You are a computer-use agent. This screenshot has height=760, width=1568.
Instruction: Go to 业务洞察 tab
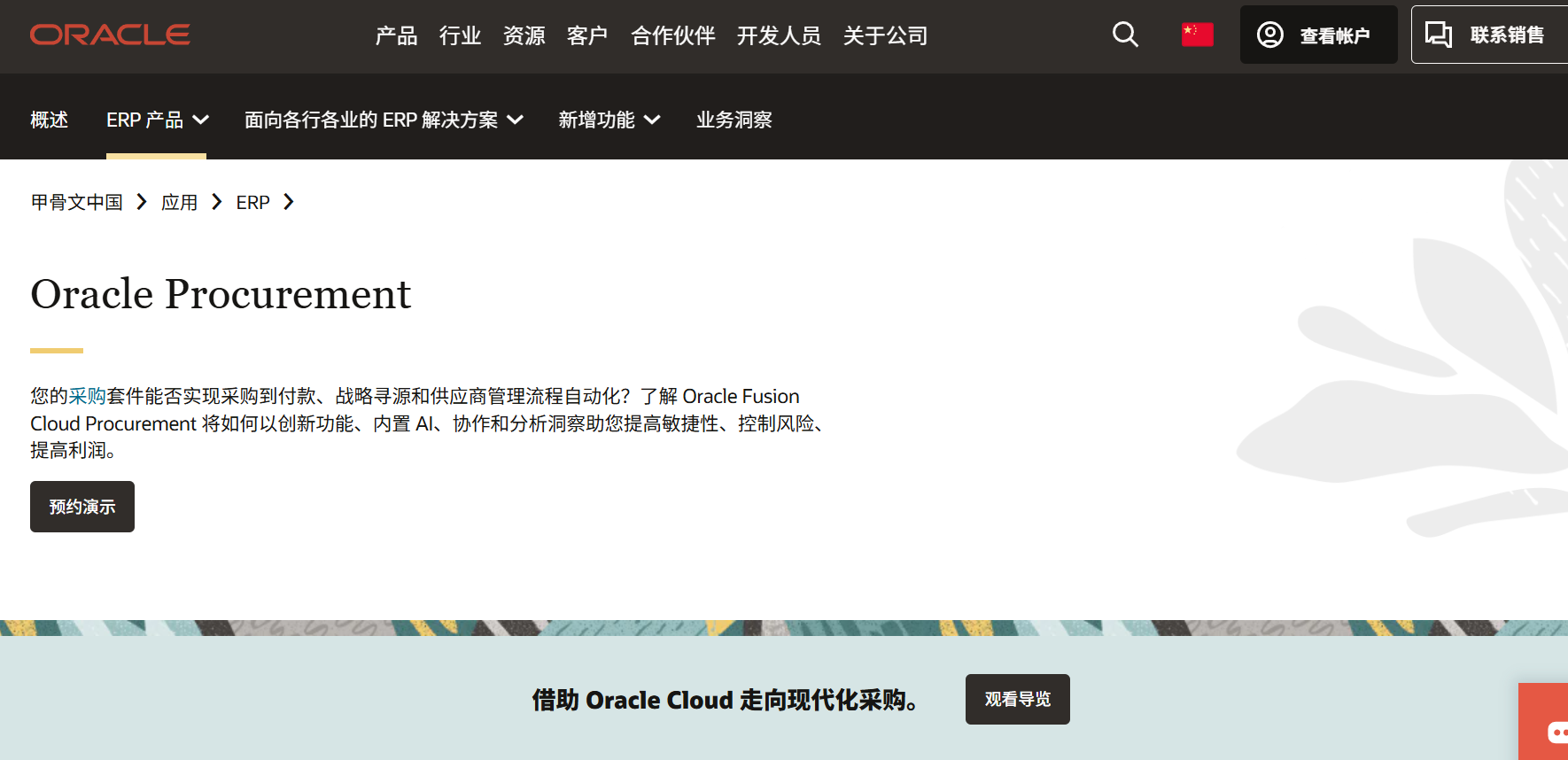point(734,120)
